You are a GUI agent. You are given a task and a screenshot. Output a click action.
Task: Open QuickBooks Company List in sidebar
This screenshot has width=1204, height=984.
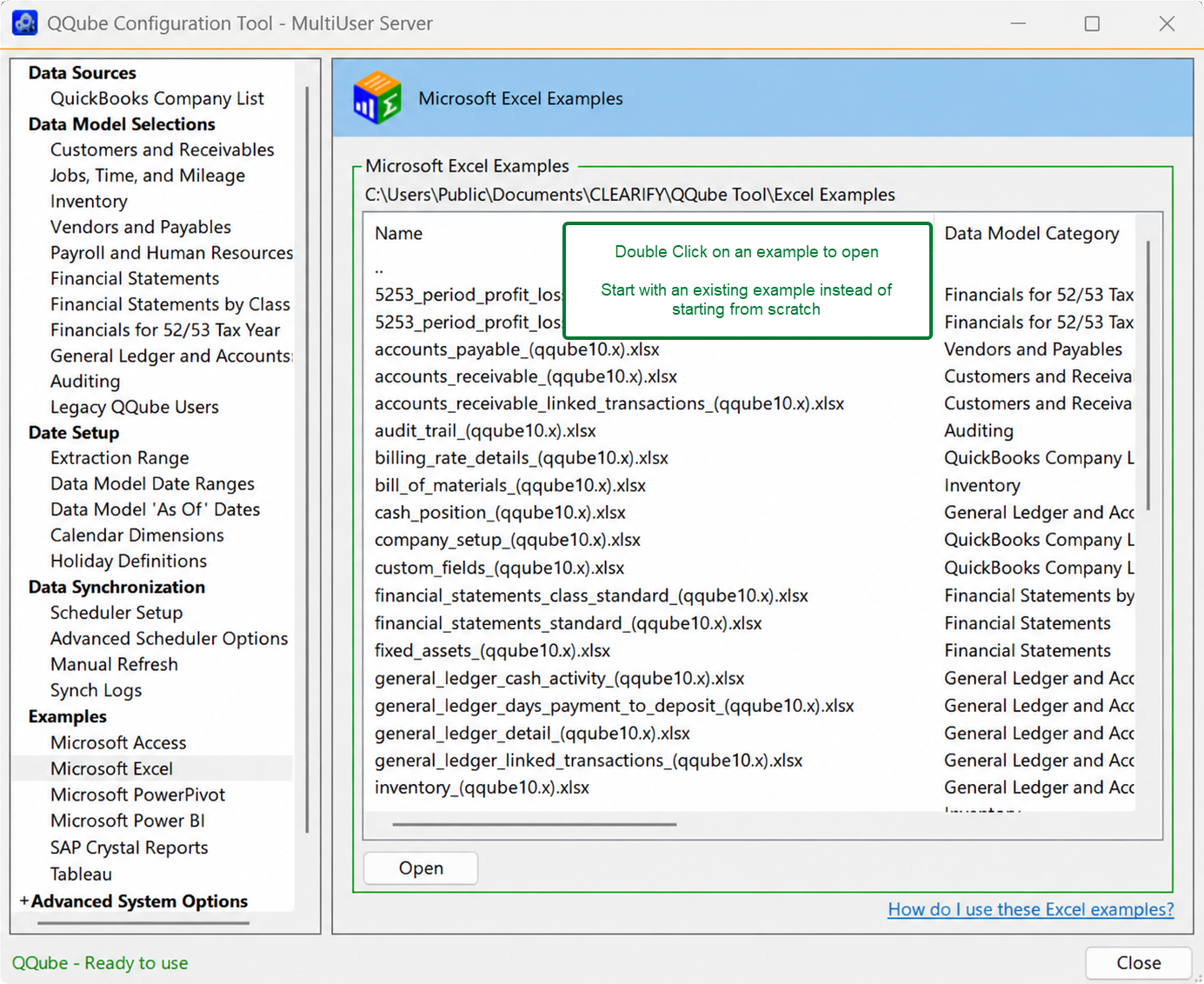pos(157,98)
